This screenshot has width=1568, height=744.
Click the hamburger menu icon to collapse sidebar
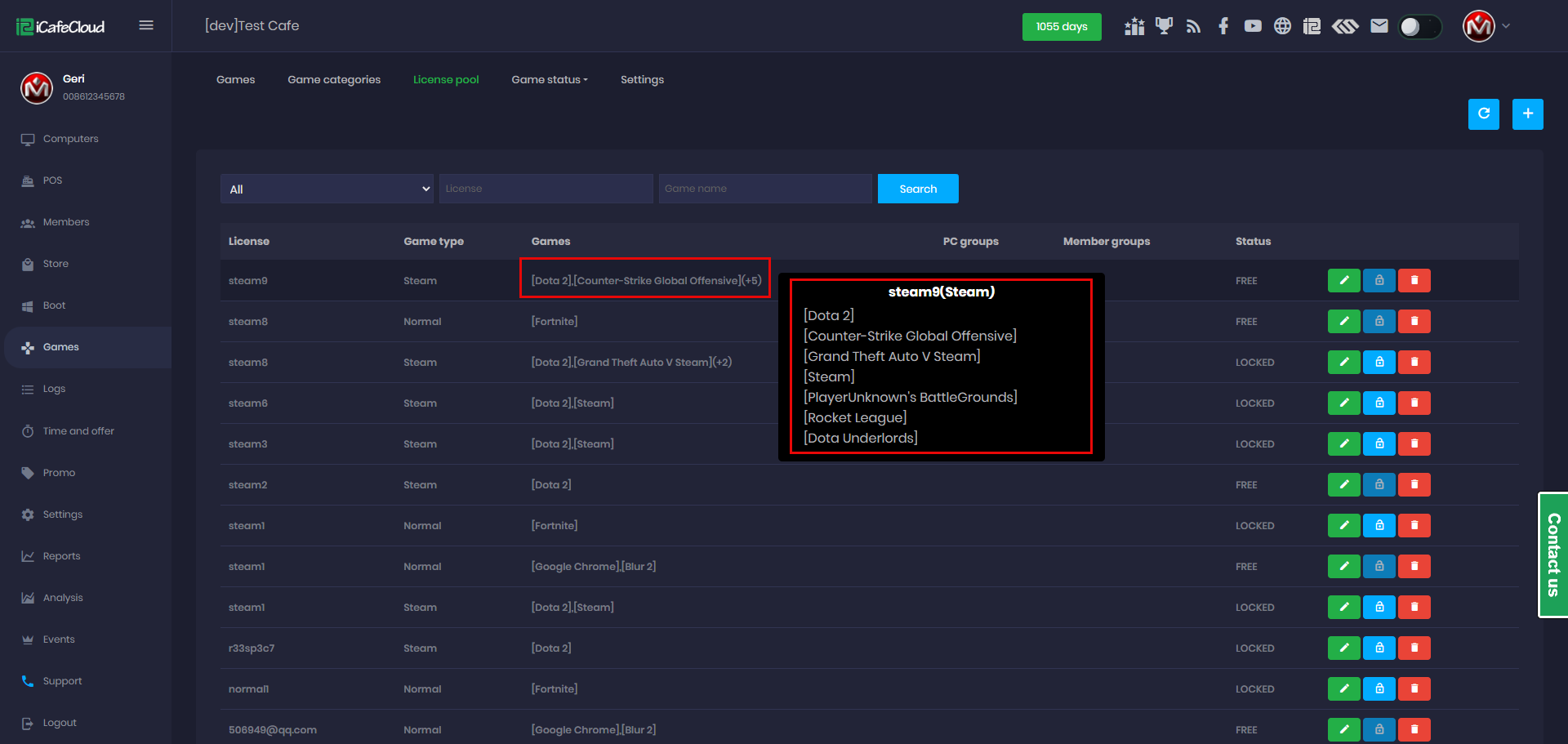pyautogui.click(x=146, y=25)
